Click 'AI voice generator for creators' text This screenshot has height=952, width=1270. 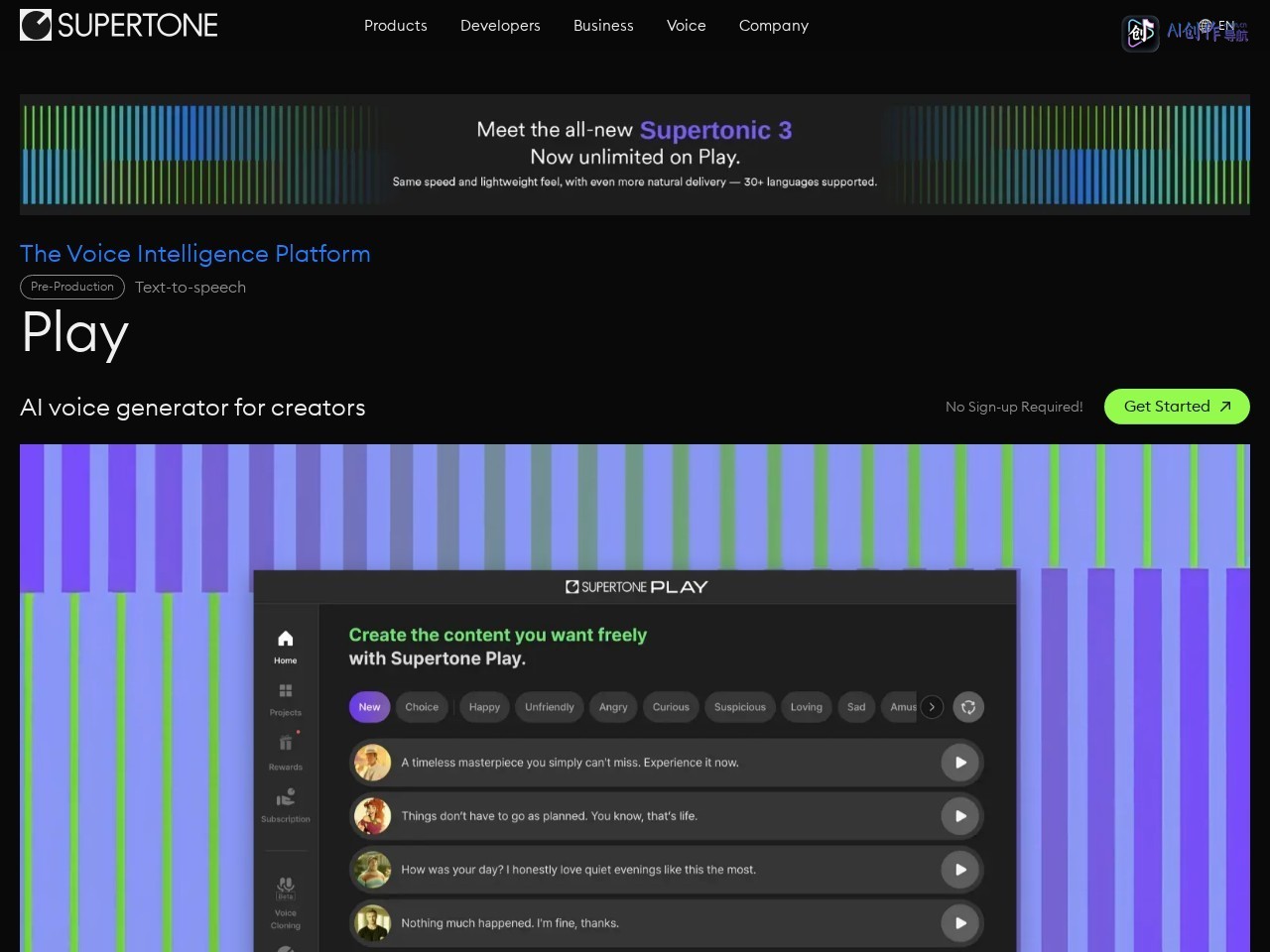coord(192,408)
